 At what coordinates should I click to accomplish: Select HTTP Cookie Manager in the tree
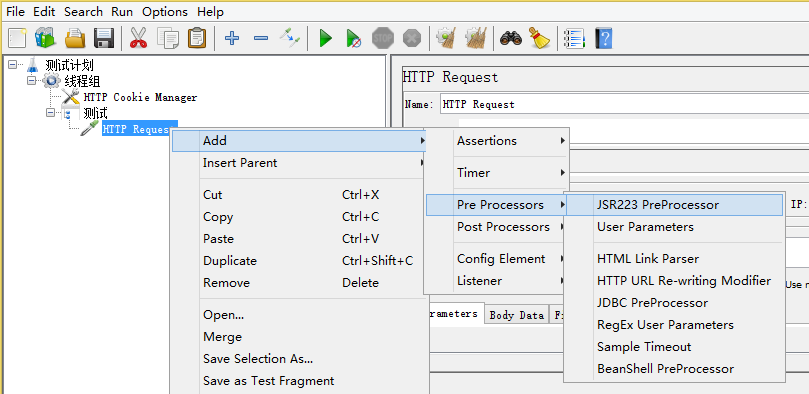pos(140,97)
